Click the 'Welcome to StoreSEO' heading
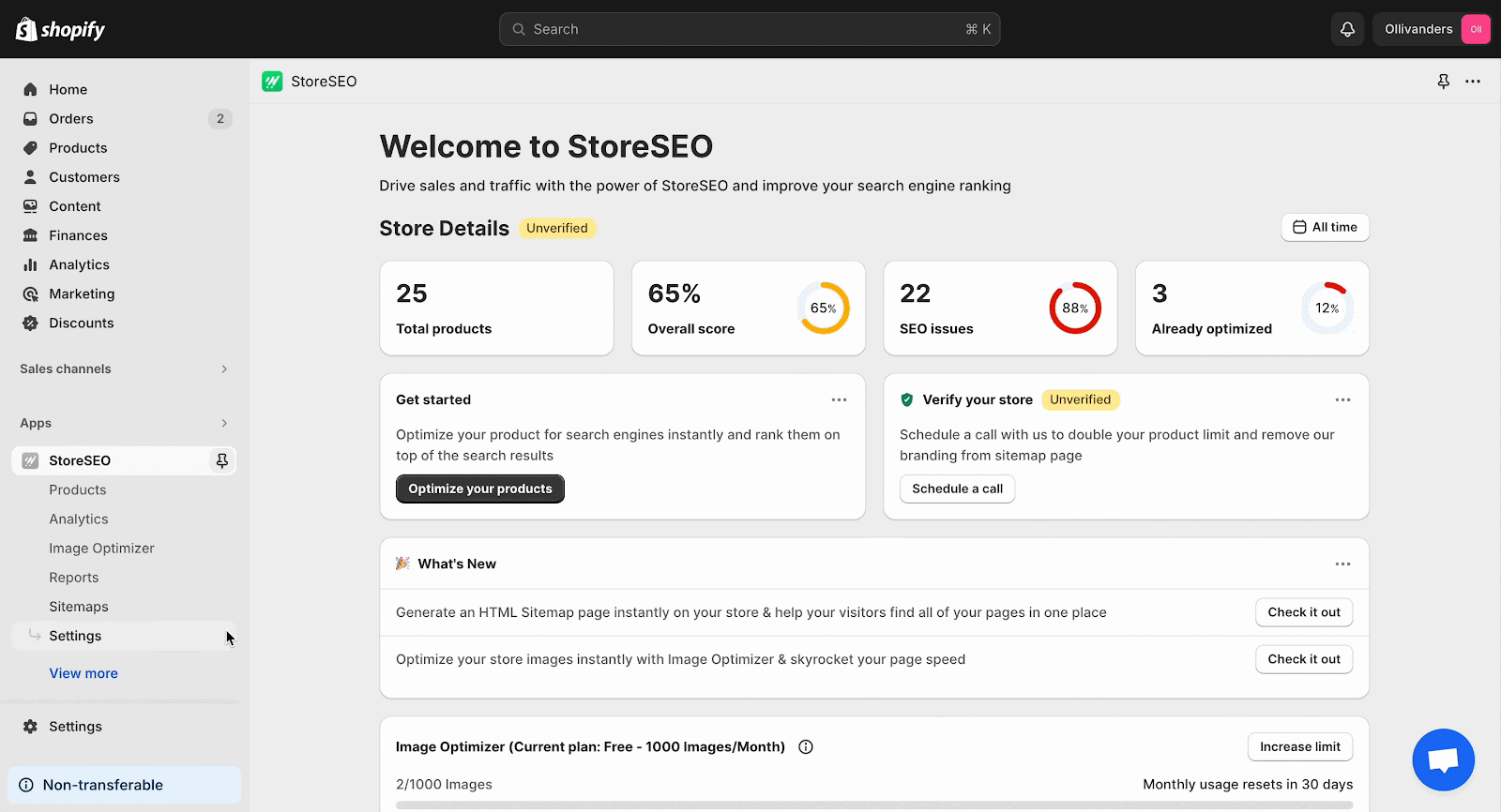Viewport: 1501px width, 812px height. point(546,146)
